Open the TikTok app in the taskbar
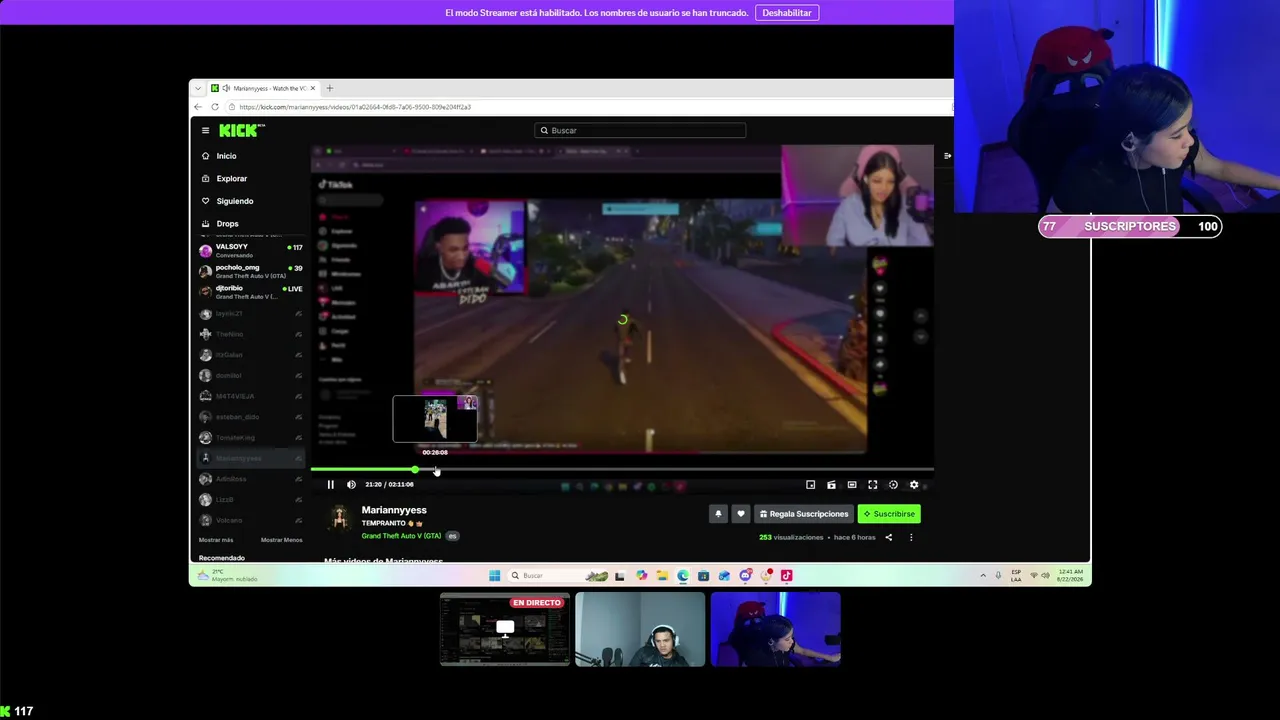Viewport: 1280px width, 720px height. pos(787,576)
